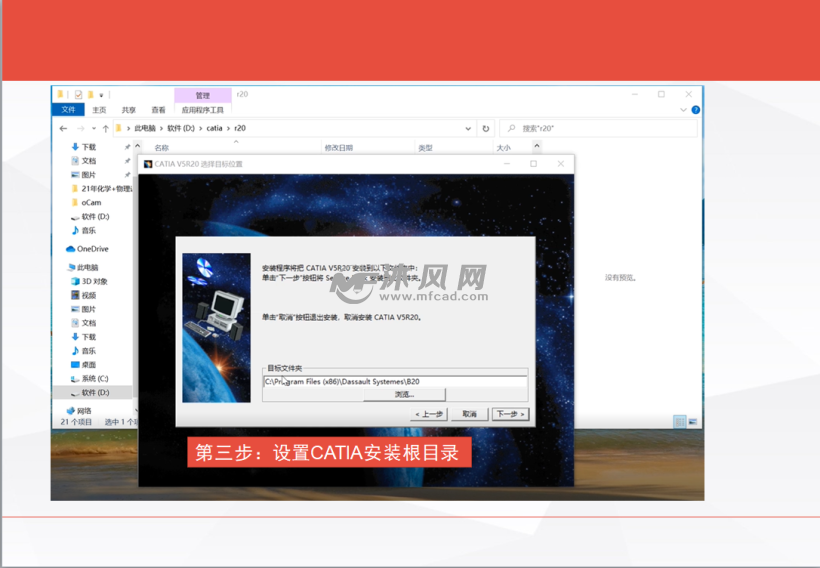Go up one folder level
The width and height of the screenshot is (820, 568).
[x=106, y=128]
